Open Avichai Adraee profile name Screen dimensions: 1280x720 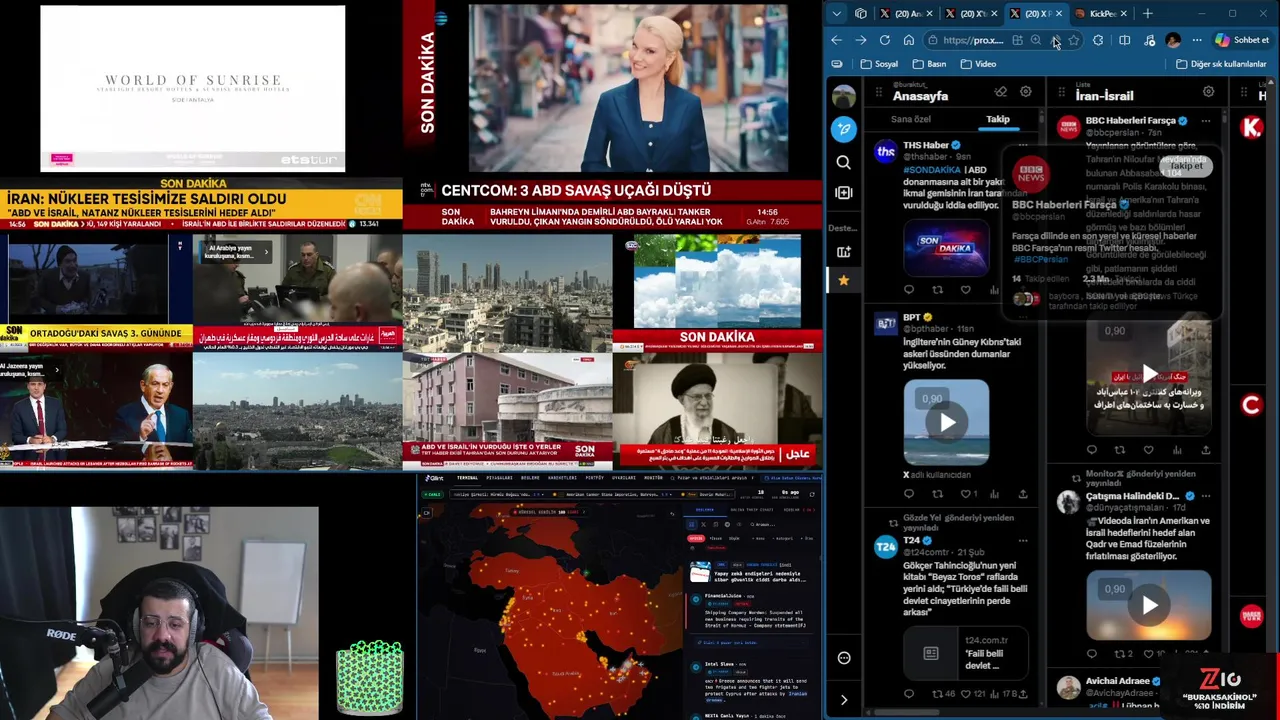[x=1118, y=681]
